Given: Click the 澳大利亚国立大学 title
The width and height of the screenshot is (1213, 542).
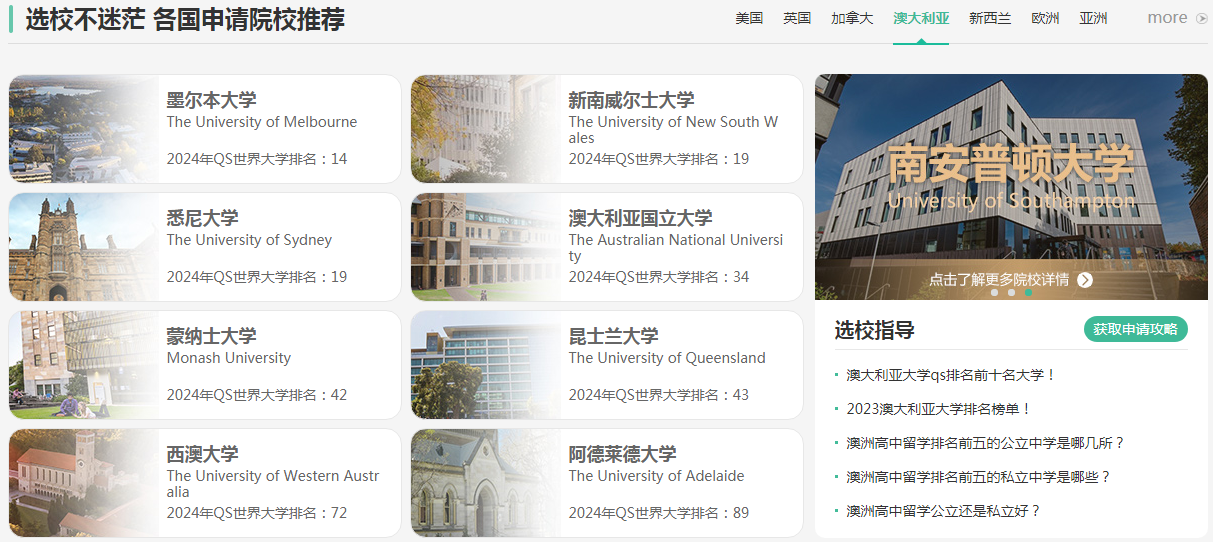Looking at the screenshot, I should pyautogui.click(x=640, y=218).
